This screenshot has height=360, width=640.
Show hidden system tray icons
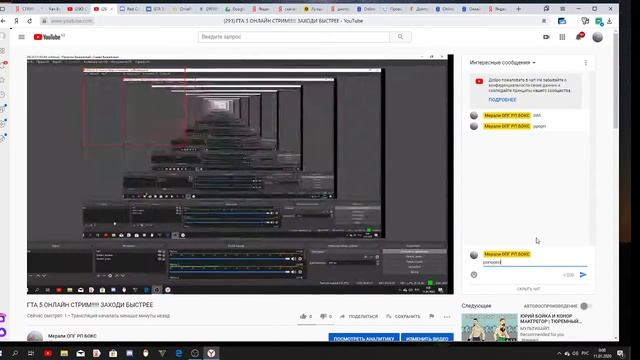click(x=559, y=353)
